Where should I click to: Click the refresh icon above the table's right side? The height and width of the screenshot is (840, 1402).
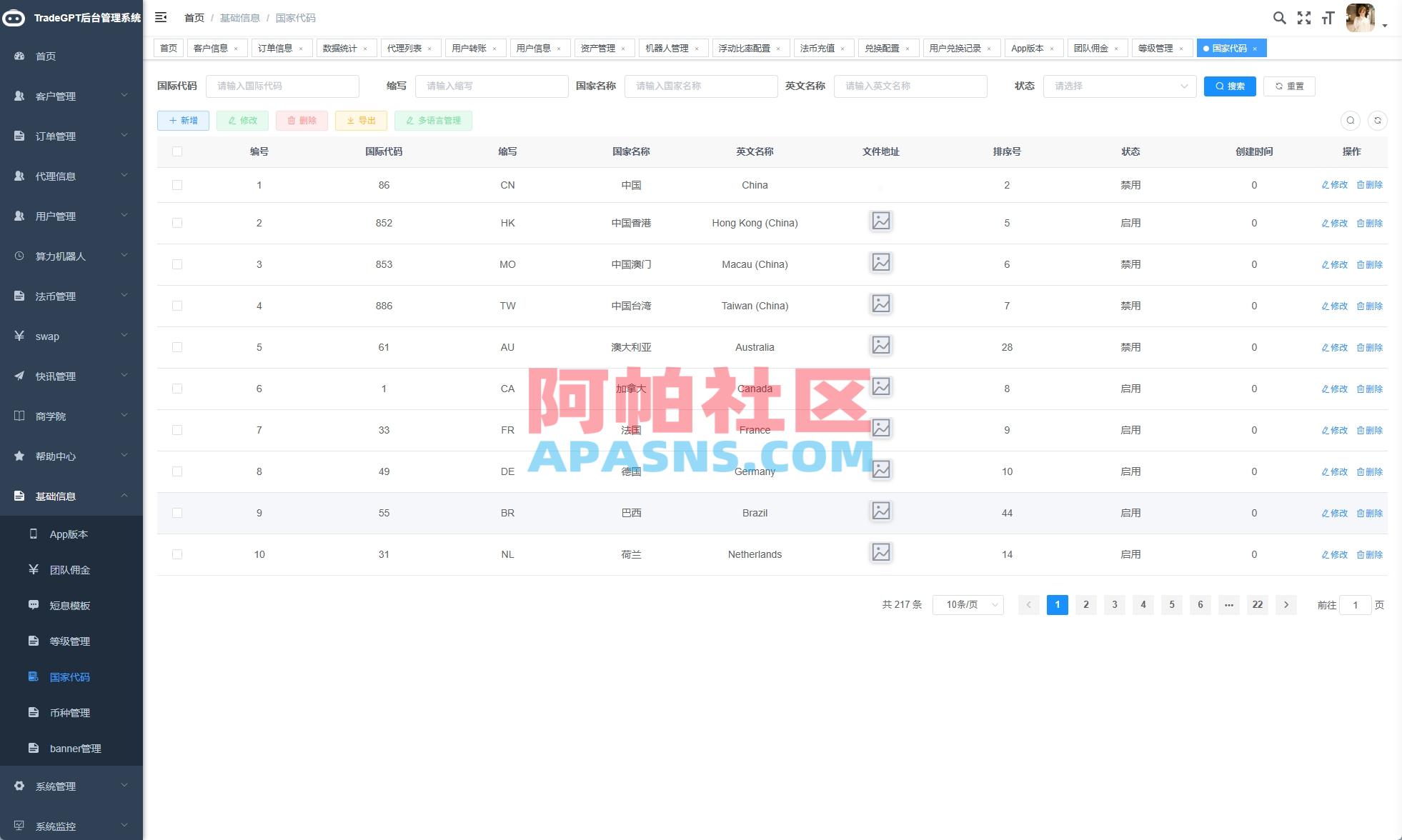pyautogui.click(x=1378, y=120)
